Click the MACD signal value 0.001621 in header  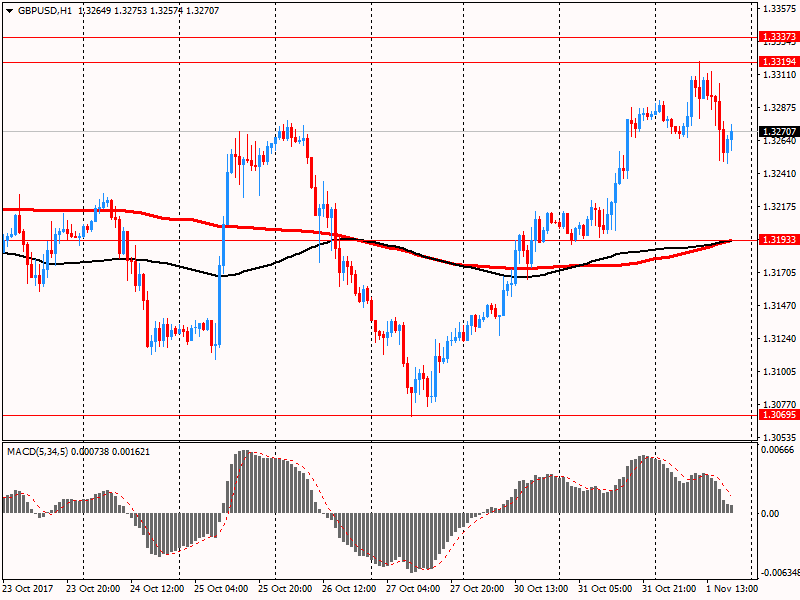(x=131, y=452)
